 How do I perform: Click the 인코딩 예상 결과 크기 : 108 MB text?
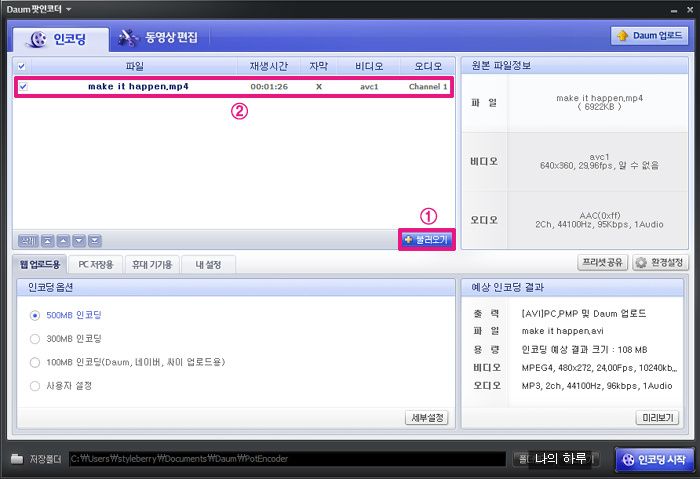pyautogui.click(x=584, y=350)
